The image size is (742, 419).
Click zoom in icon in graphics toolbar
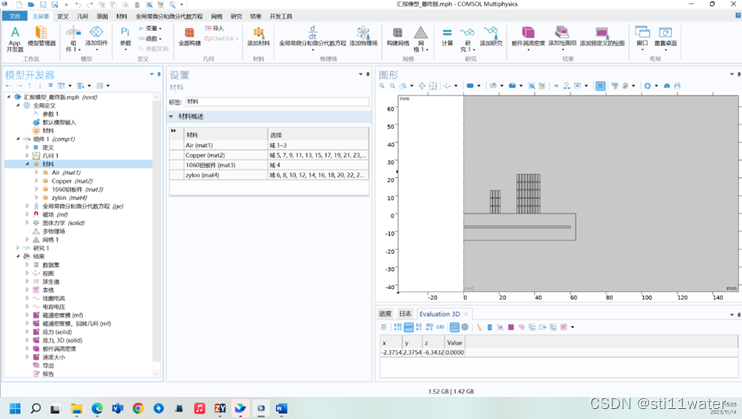click(x=382, y=86)
